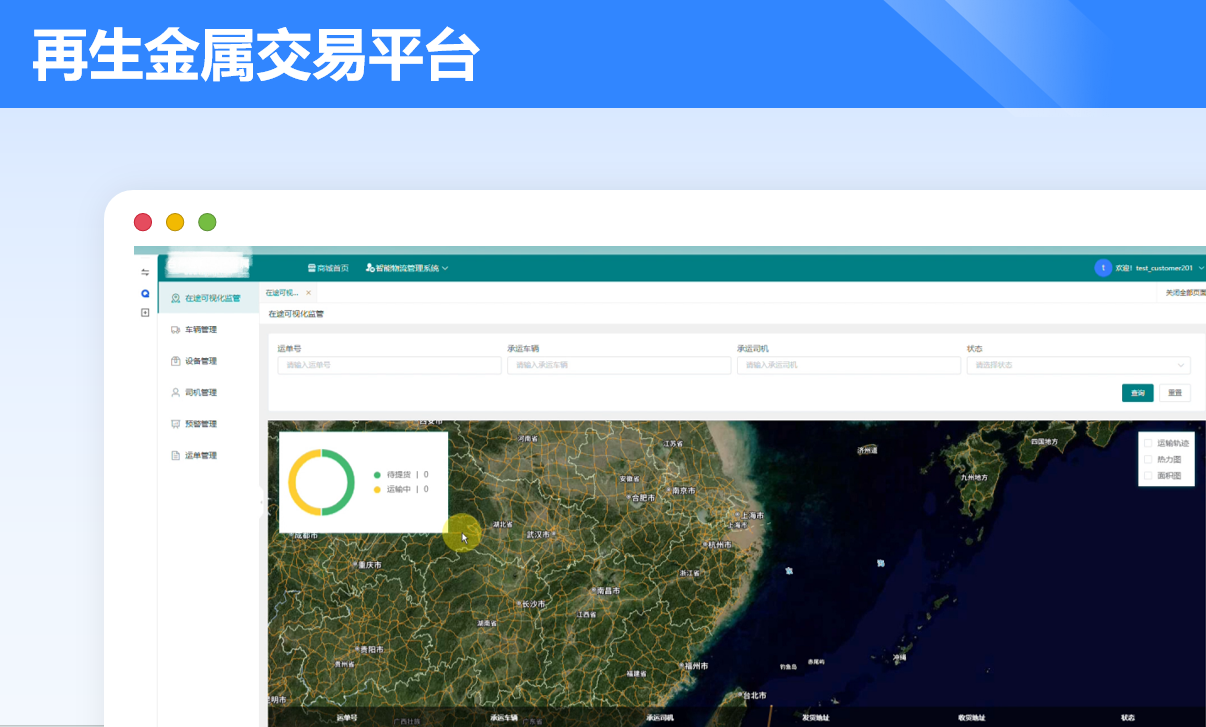Click the truck icon for 车辆管理
Image resolution: width=1206 pixels, height=727 pixels.
(176, 329)
